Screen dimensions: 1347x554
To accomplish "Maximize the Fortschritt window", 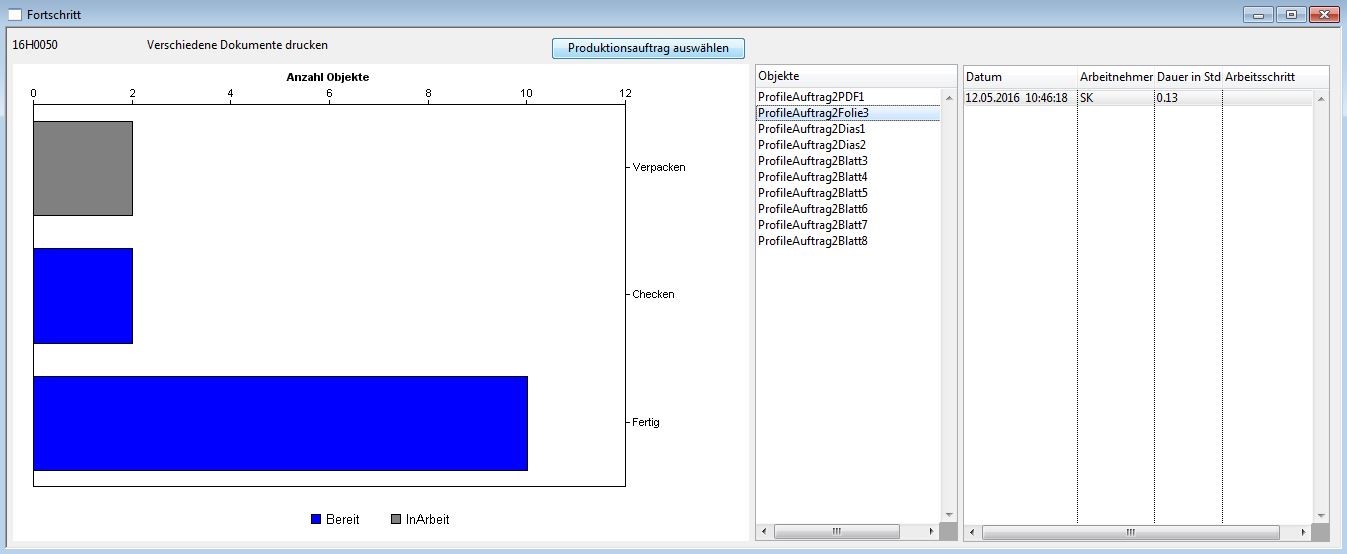I will 1291,15.
